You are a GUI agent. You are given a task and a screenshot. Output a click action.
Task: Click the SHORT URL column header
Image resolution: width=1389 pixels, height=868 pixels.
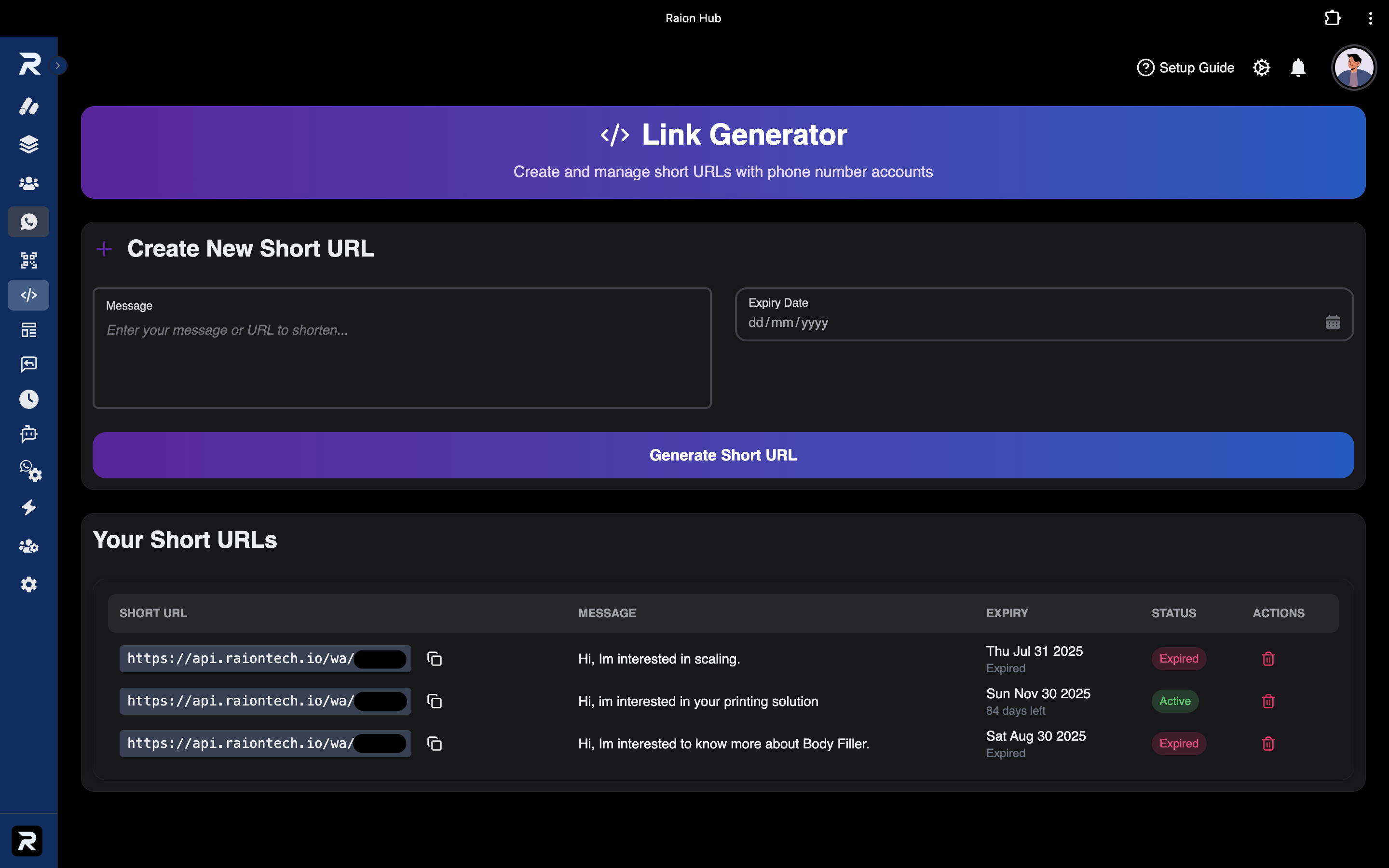(x=153, y=613)
